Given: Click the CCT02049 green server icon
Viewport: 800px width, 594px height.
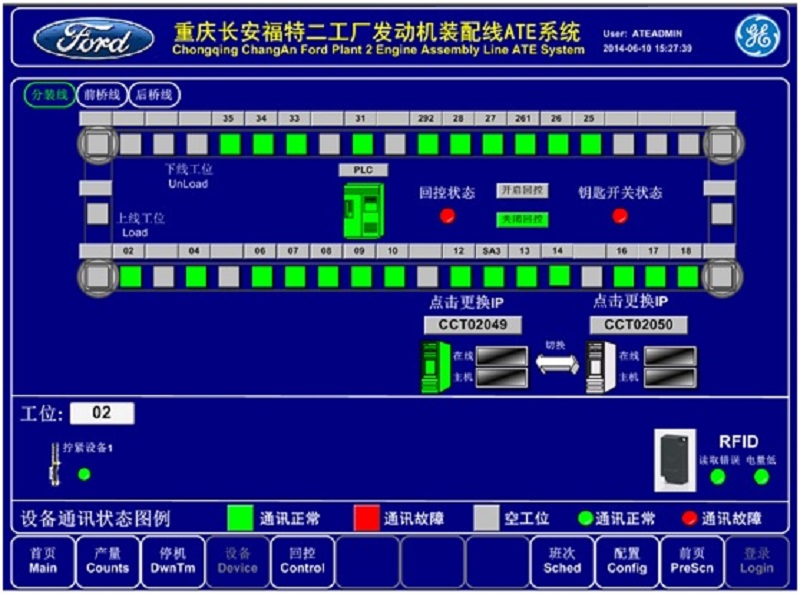Looking at the screenshot, I should click(435, 367).
